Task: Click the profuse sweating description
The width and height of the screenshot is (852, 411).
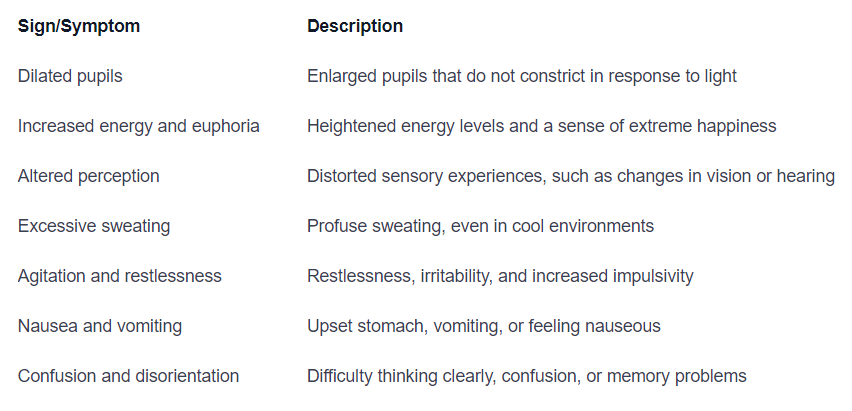Action: point(480,226)
